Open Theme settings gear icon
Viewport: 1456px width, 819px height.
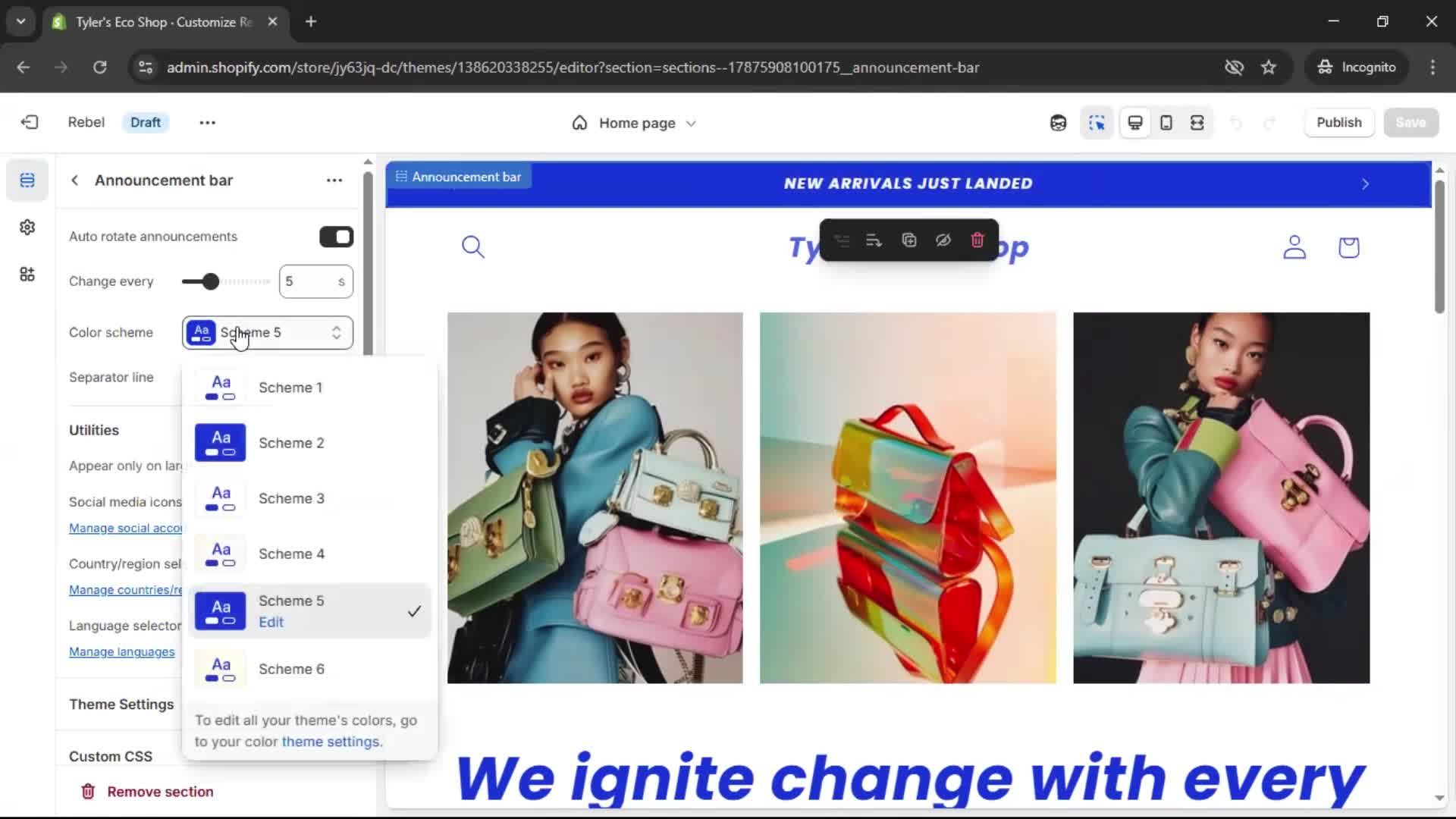(x=27, y=227)
